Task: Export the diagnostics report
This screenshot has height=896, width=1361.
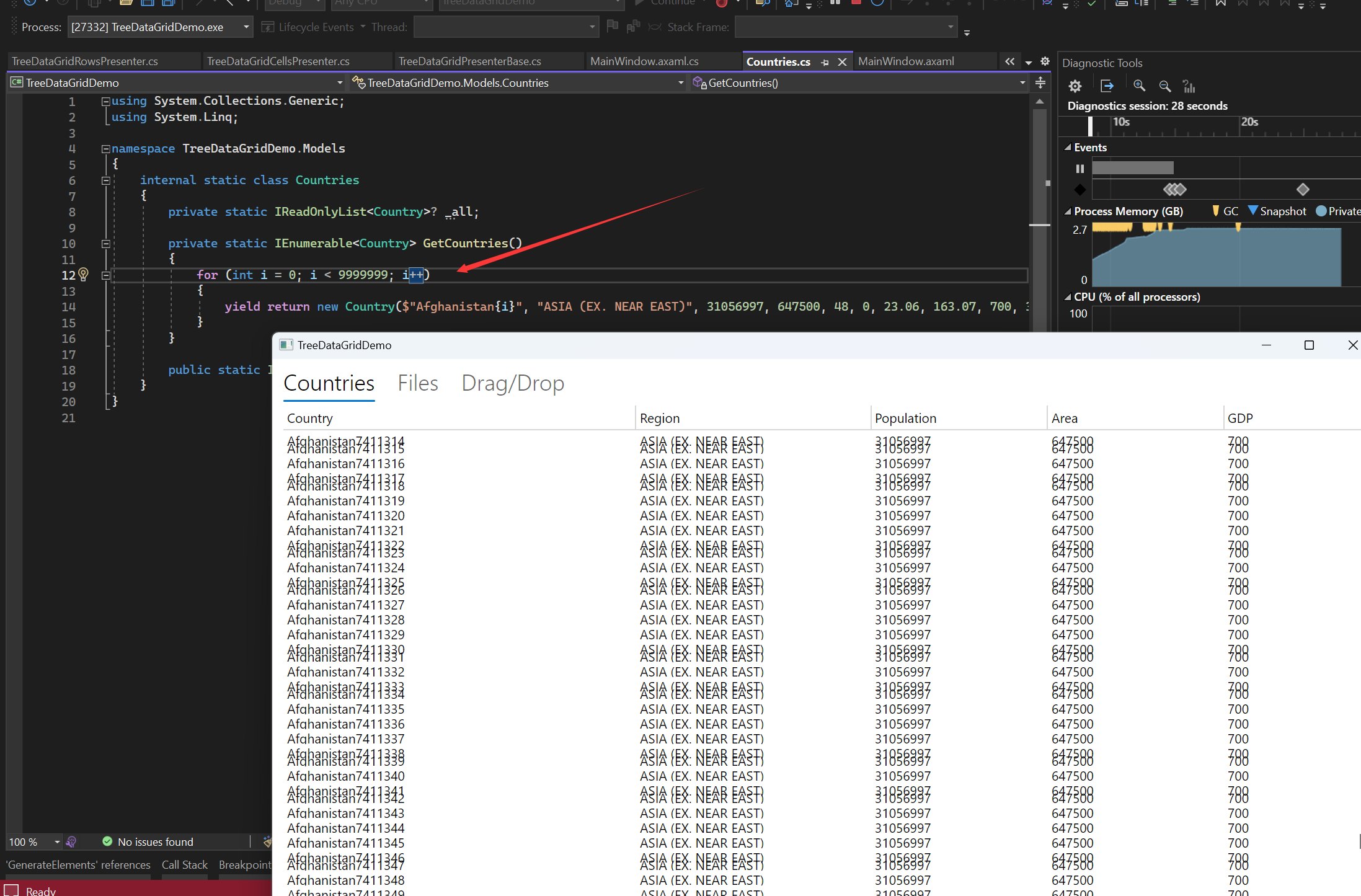Action: click(1107, 86)
